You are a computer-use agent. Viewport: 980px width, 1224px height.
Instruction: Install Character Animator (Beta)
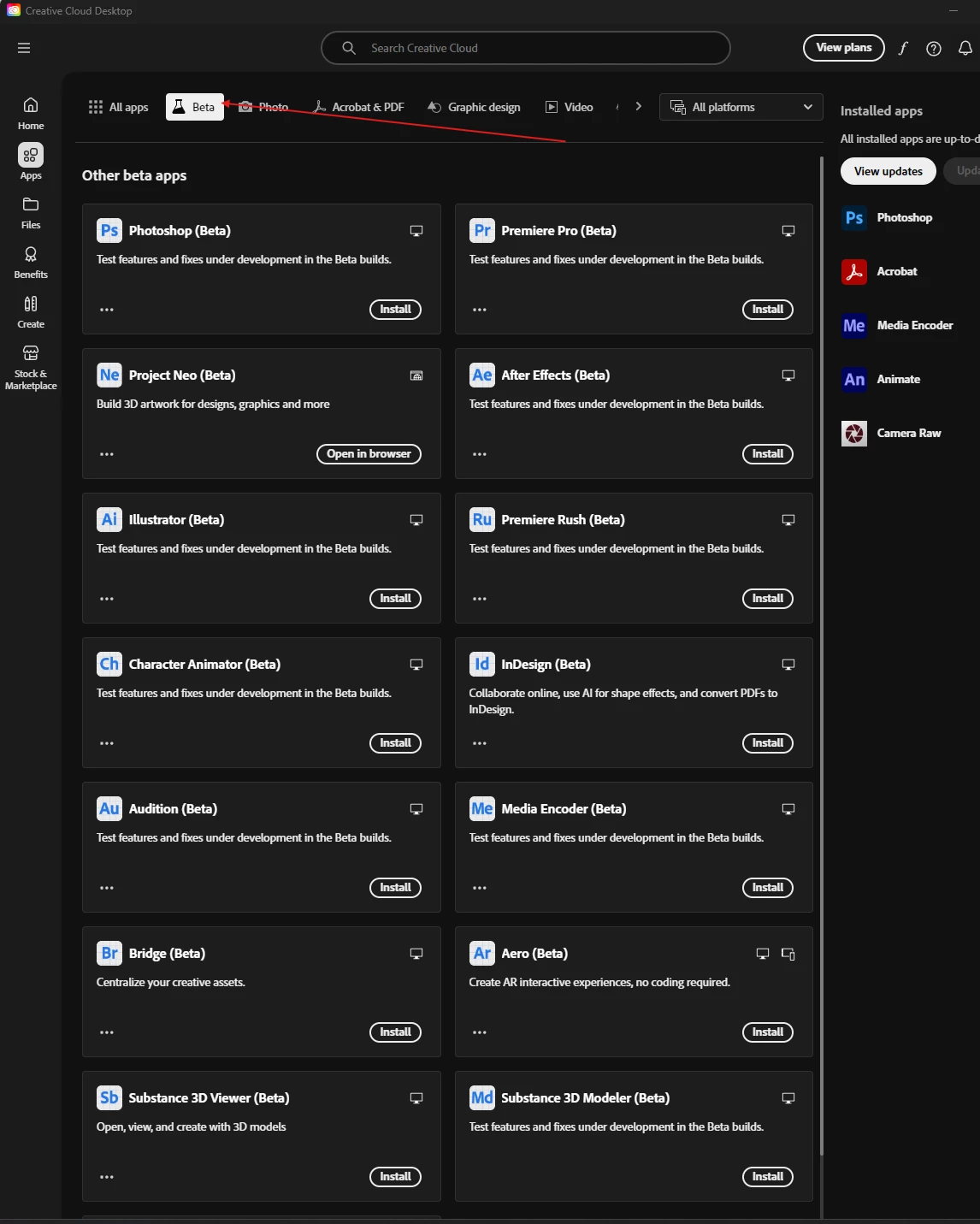(395, 743)
